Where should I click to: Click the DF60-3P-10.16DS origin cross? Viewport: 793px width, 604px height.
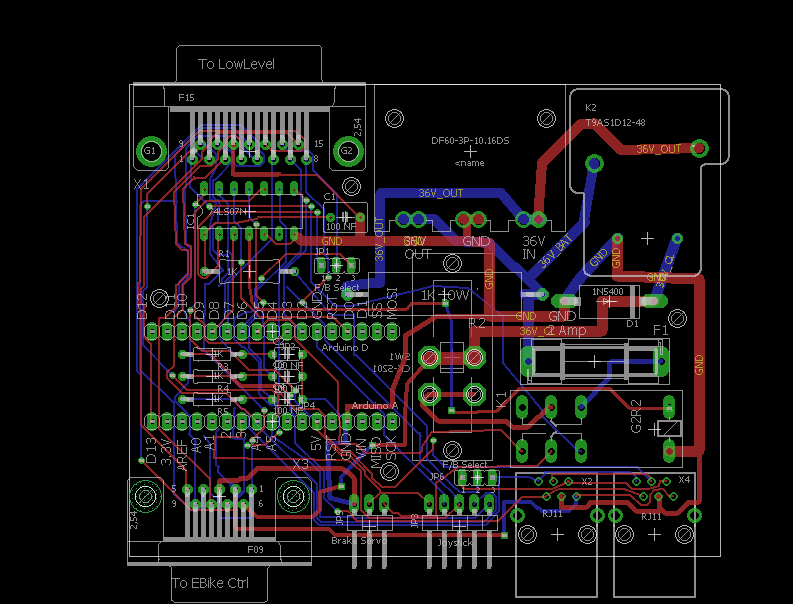[x=470, y=151]
